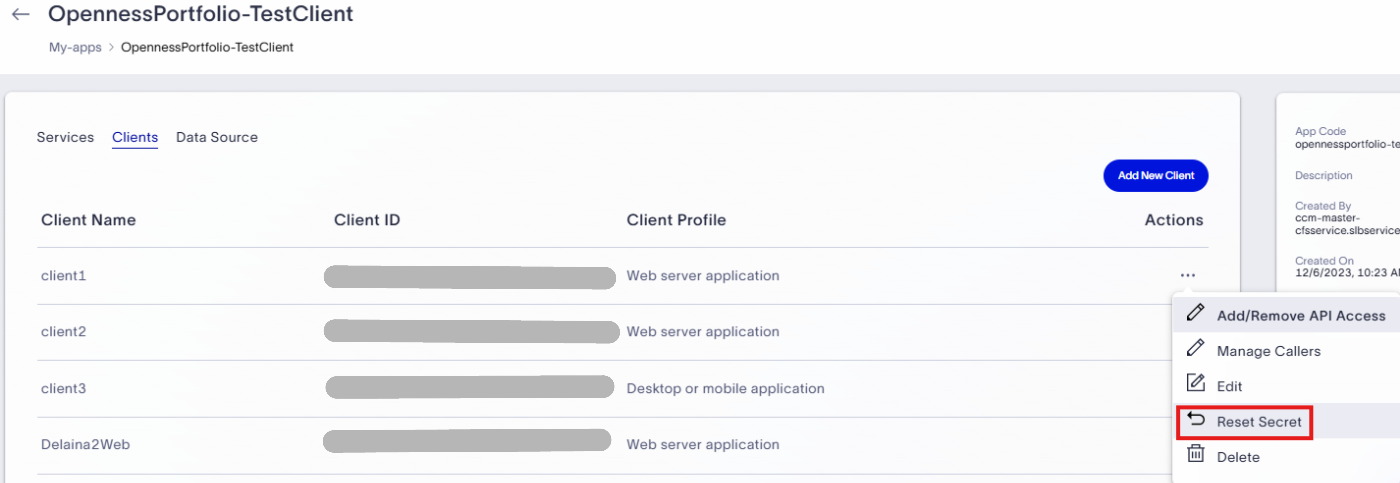The width and height of the screenshot is (1400, 483).
Task: Choose Delete from the actions menu
Action: point(1238,457)
